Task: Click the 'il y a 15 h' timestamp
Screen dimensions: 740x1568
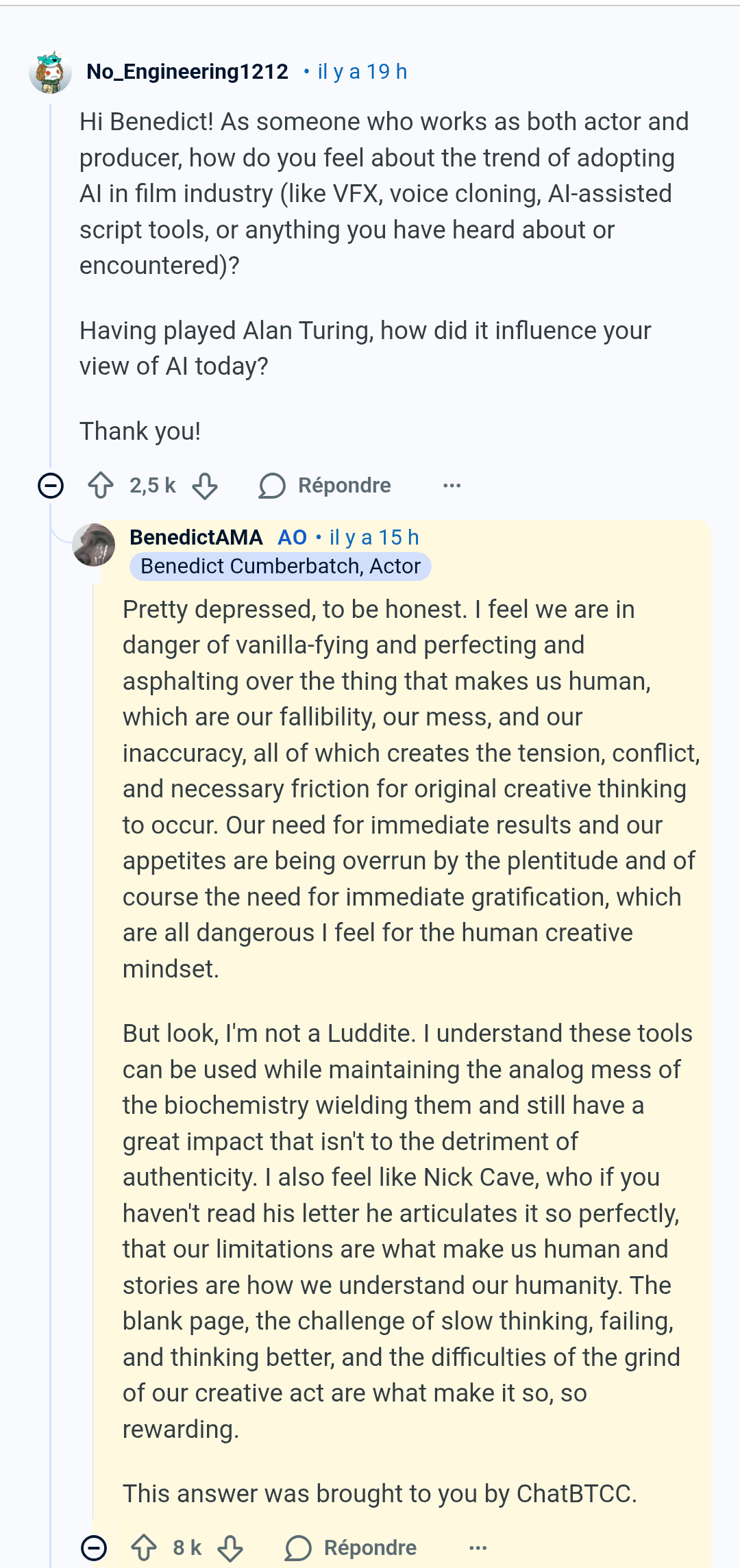Action: [374, 537]
